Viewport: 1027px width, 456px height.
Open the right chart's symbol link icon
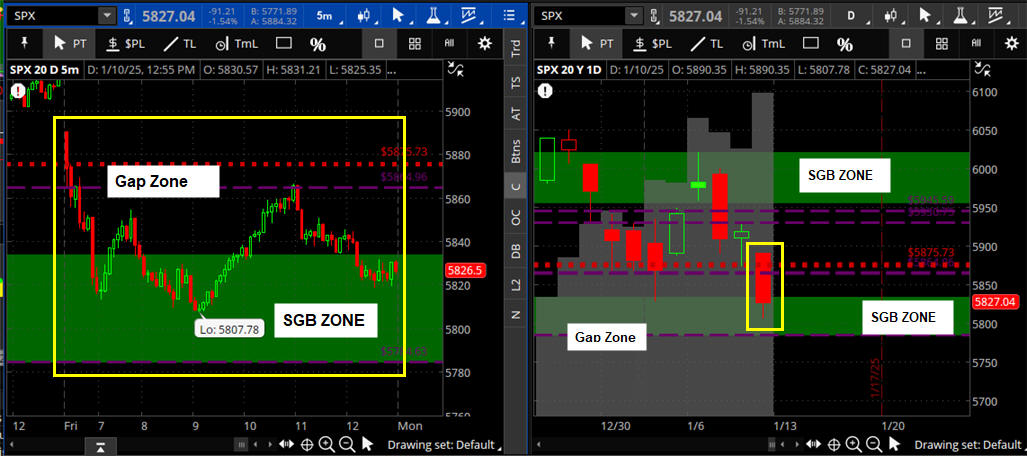[656, 15]
